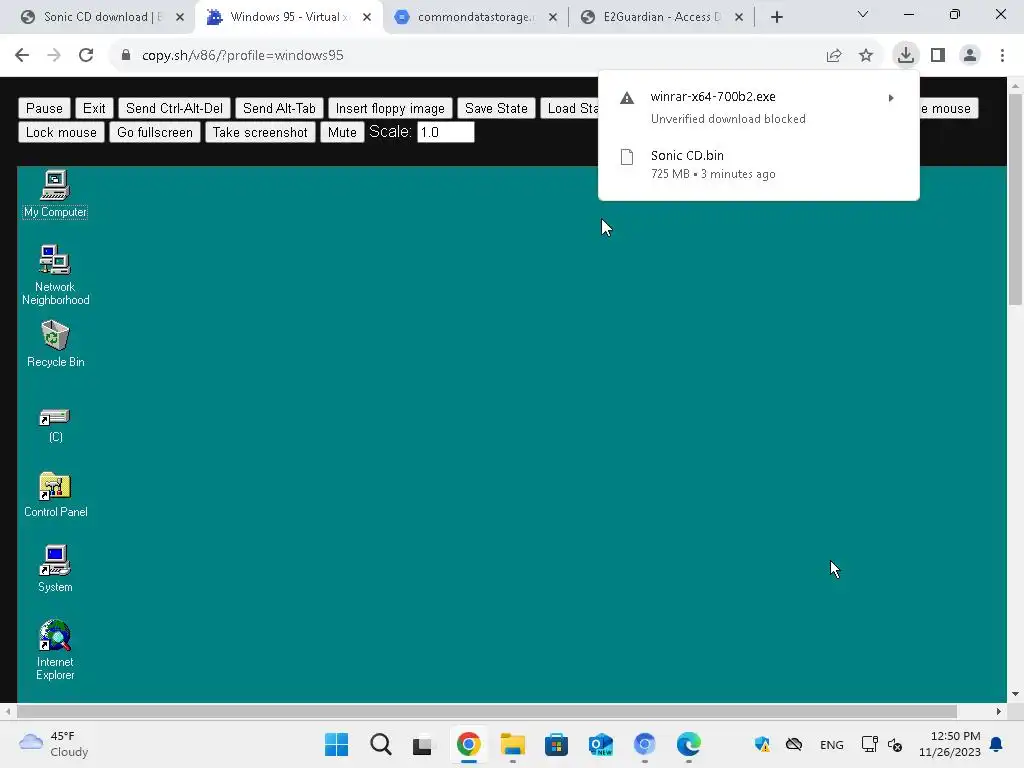Viewport: 1024px width, 768px height.
Task: Send Ctrl-Alt-Del to emulator
Action: point(174,108)
